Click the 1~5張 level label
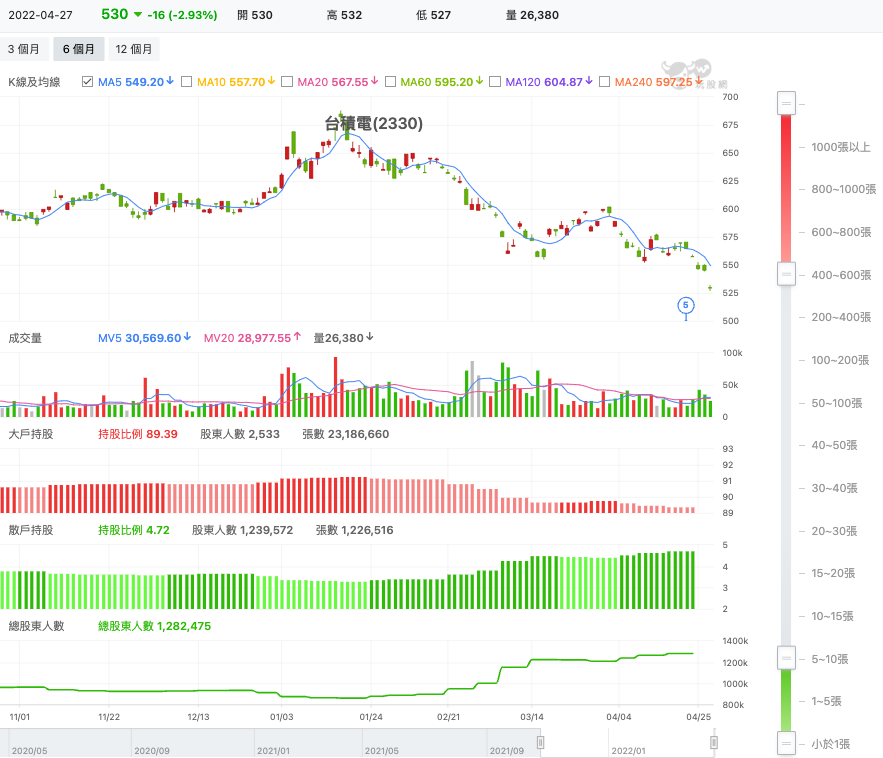Viewport: 883px width, 758px height. pyautogui.click(x=826, y=701)
